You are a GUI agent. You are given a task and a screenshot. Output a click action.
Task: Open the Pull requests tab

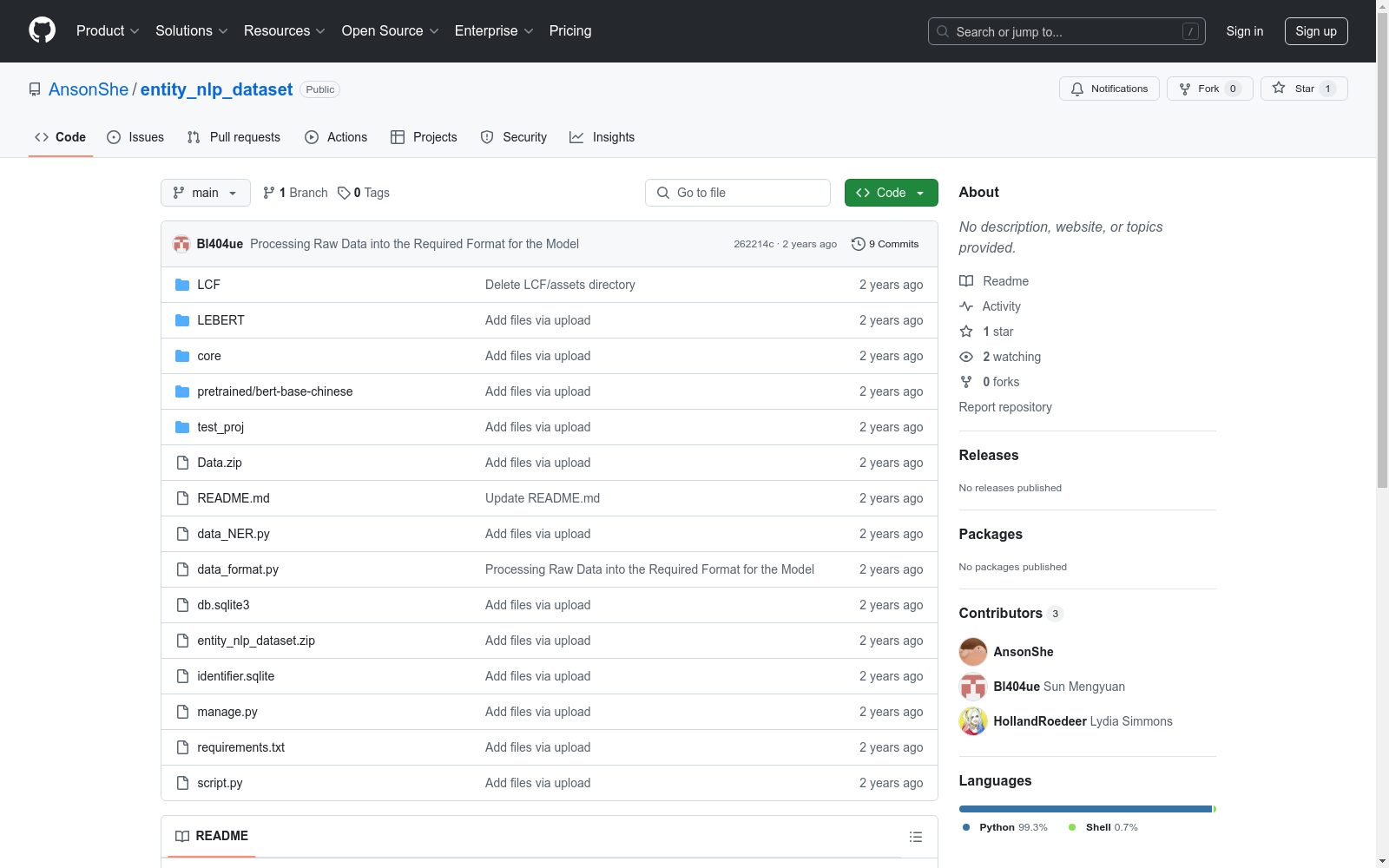(234, 137)
